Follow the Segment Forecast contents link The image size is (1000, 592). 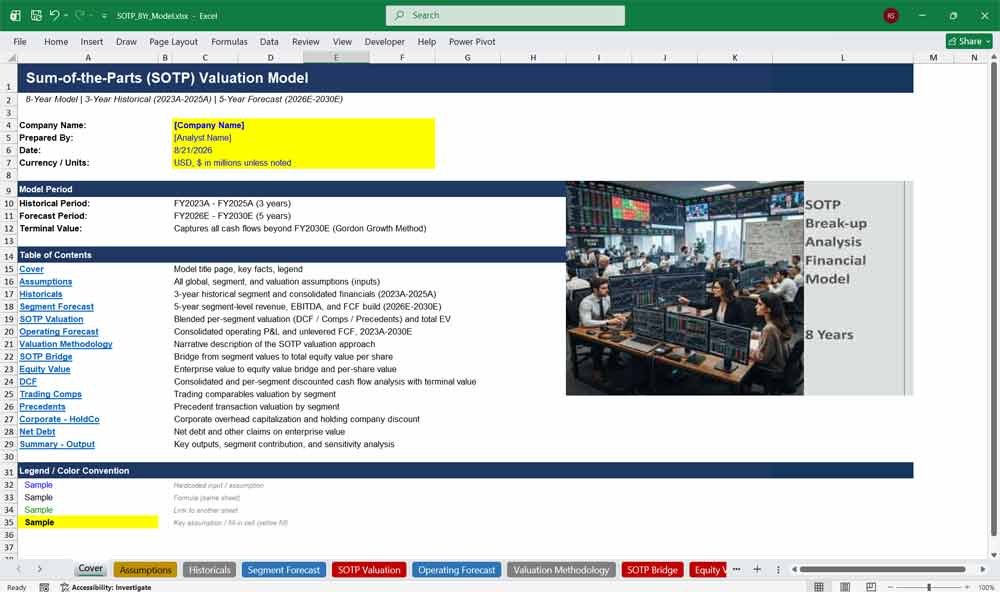(56, 307)
